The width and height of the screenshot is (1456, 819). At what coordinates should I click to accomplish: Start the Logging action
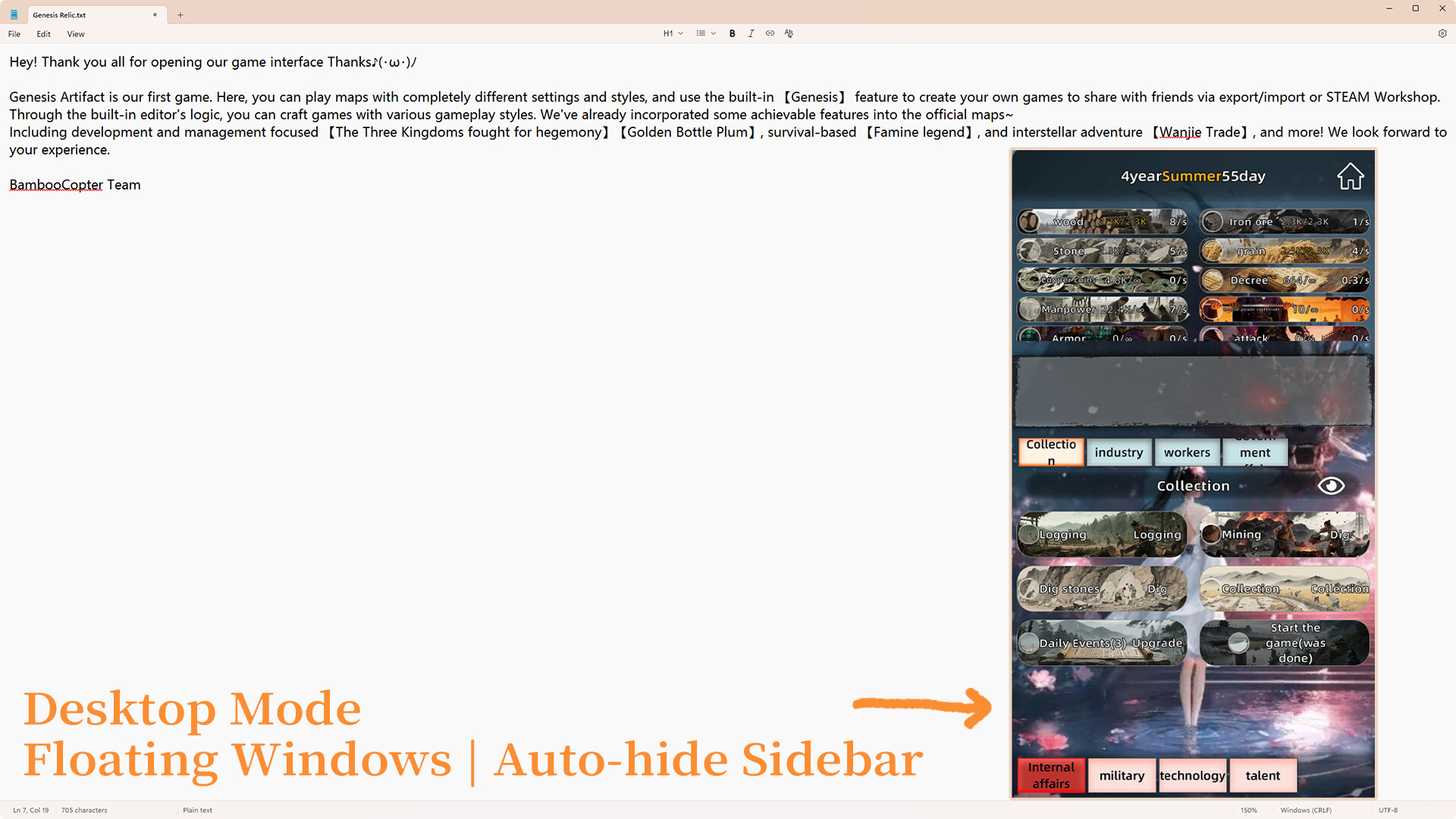coord(1101,535)
